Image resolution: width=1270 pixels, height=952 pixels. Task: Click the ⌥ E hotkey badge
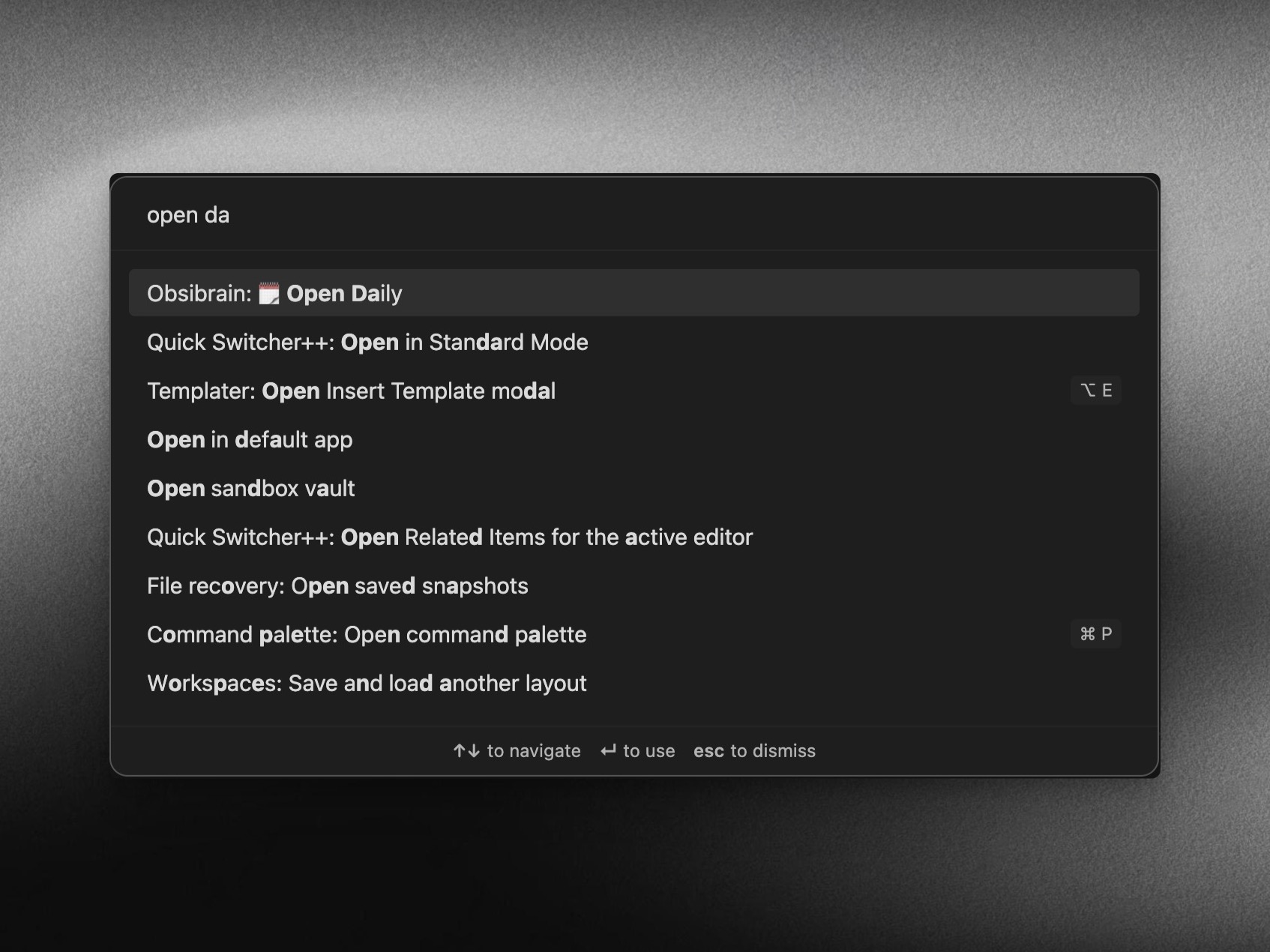click(x=1095, y=391)
